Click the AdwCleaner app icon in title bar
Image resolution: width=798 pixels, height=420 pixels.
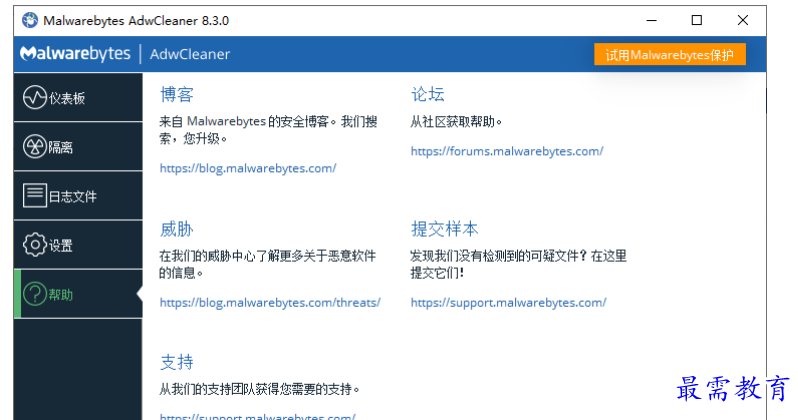coord(30,20)
